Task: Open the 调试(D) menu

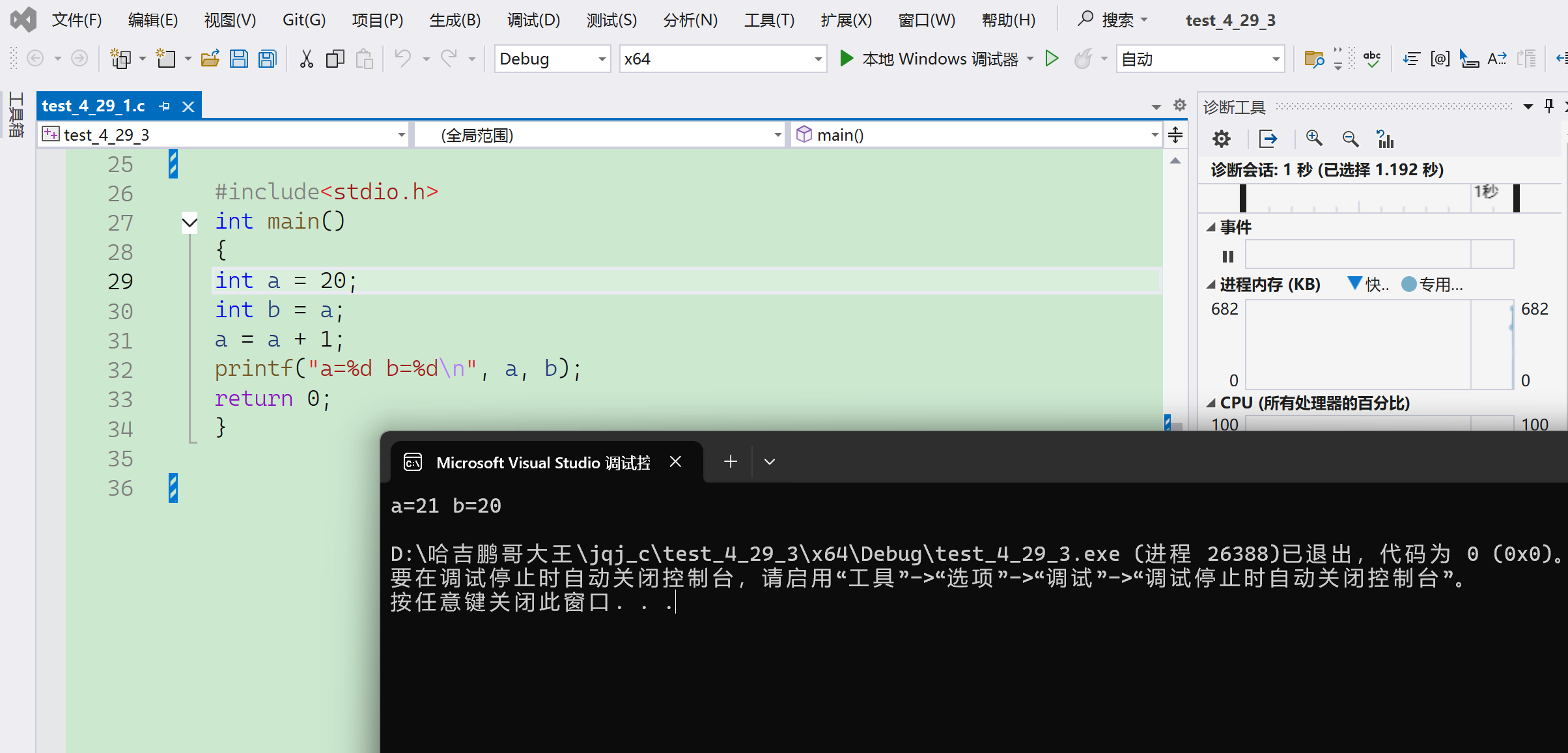Action: coord(533,20)
